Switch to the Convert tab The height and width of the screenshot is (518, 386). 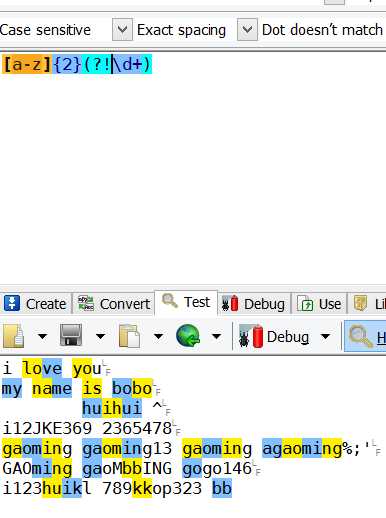(114, 304)
